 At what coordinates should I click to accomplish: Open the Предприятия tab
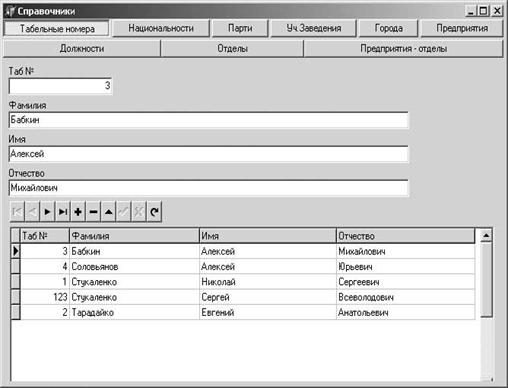[462, 28]
